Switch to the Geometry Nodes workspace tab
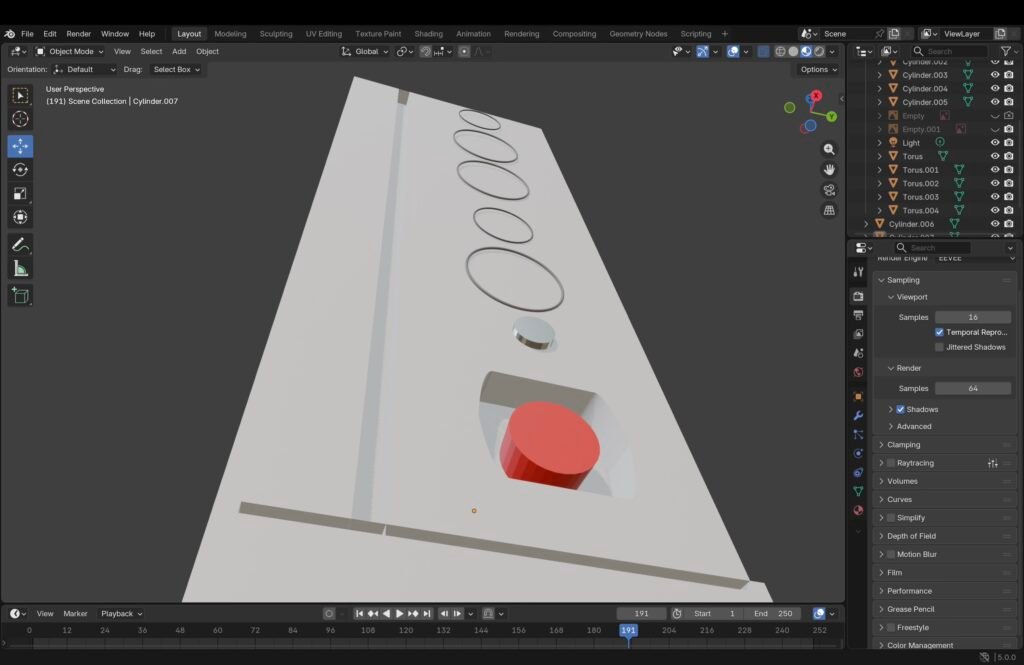Image resolution: width=1024 pixels, height=665 pixels. pos(638,34)
